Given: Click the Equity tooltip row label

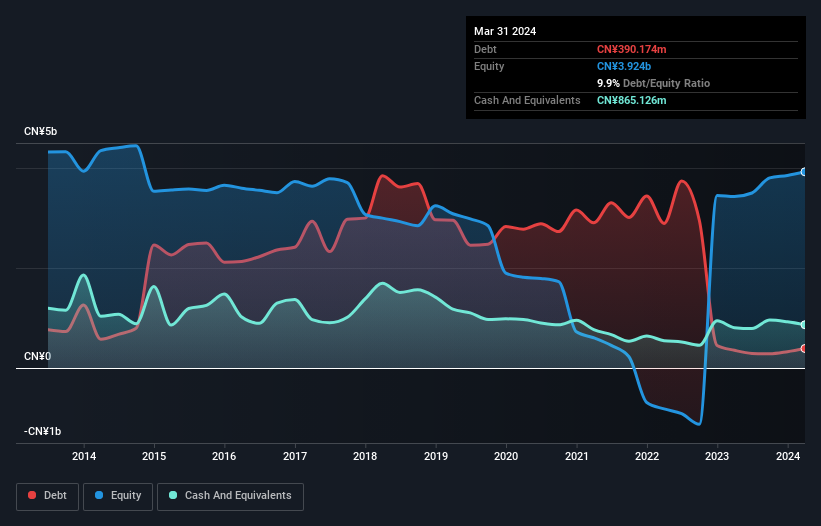Looking at the screenshot, I should click(489, 66).
